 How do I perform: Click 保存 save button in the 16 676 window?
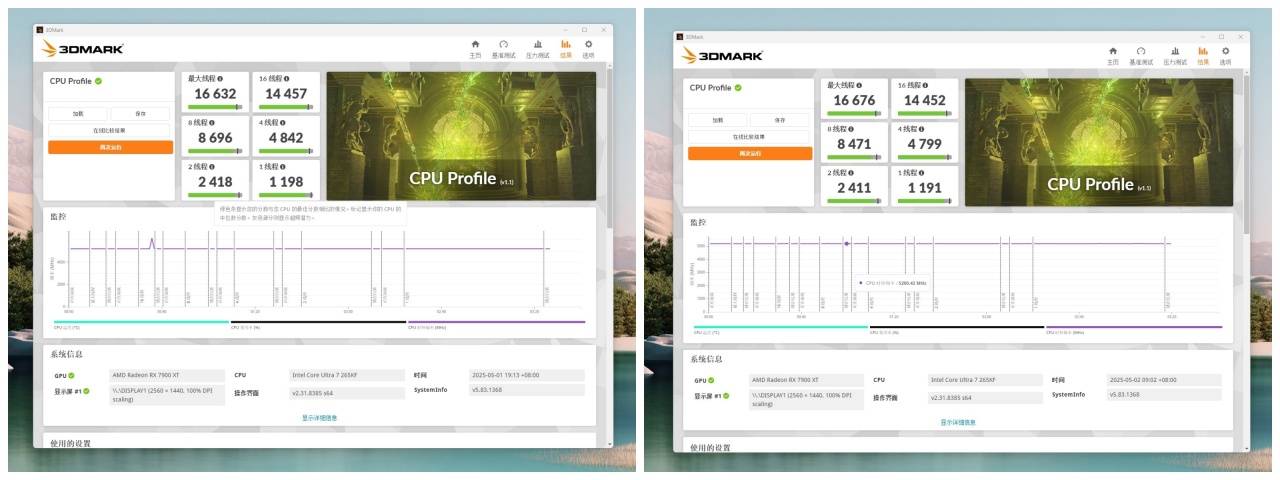(x=780, y=120)
